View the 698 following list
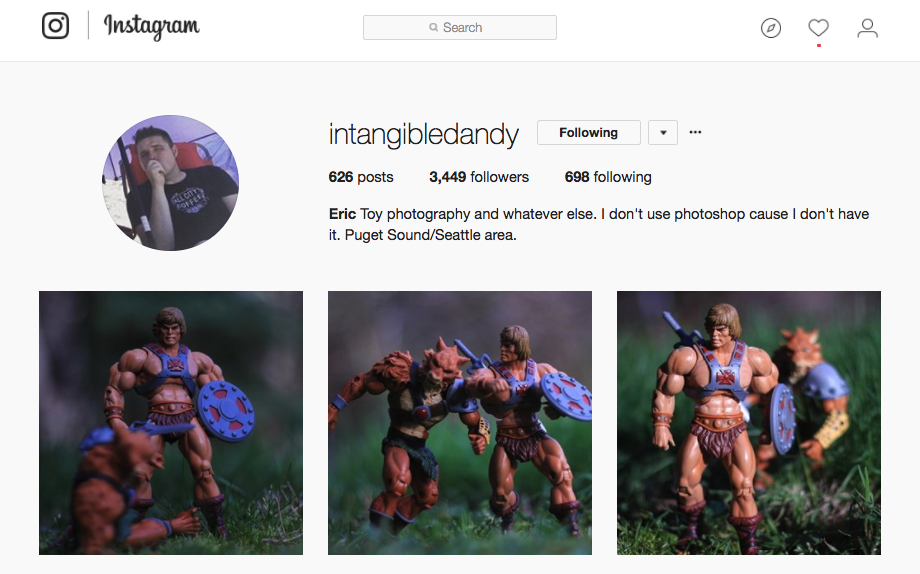Viewport: 920px width, 574px height. pos(608,177)
